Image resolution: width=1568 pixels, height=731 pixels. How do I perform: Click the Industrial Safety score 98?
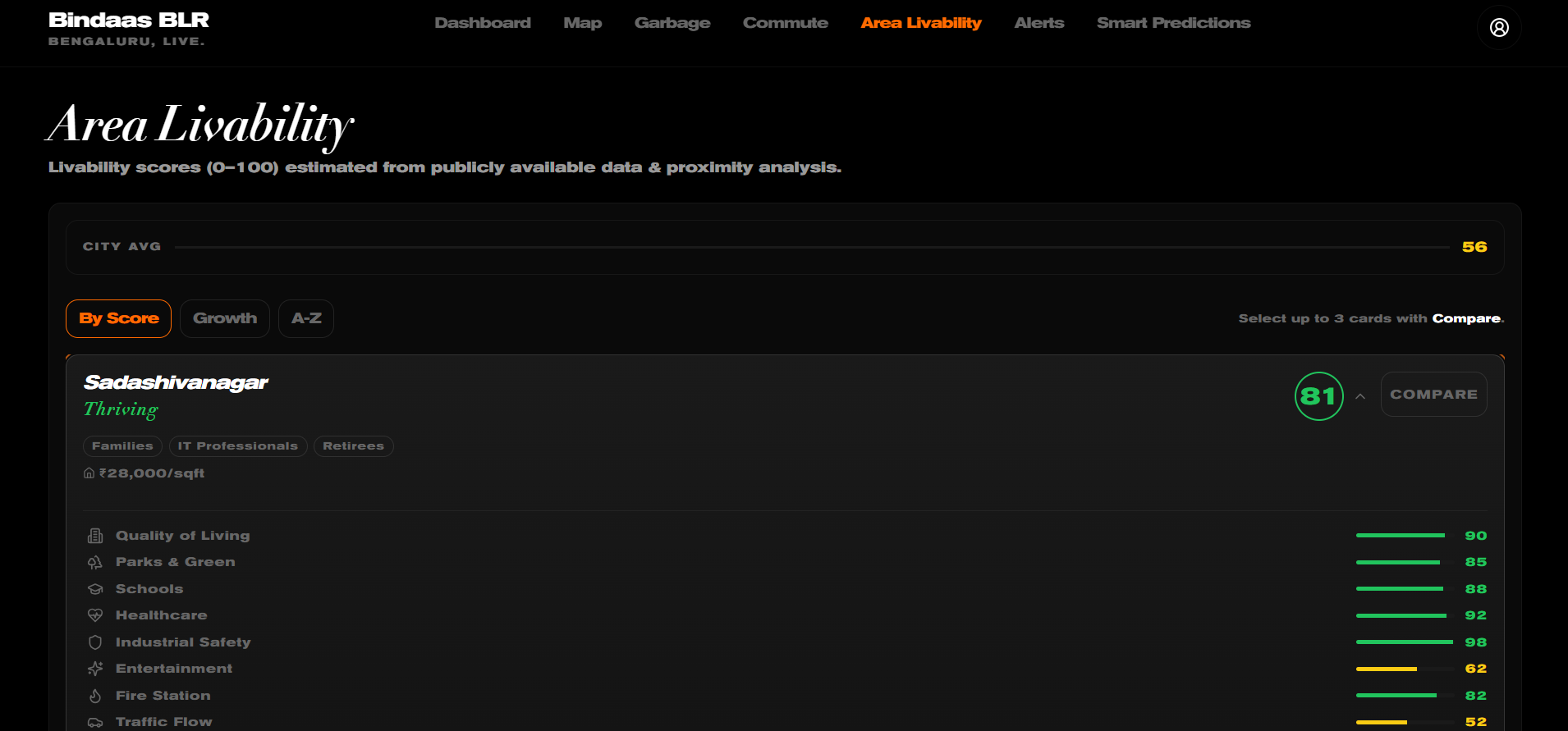1476,642
